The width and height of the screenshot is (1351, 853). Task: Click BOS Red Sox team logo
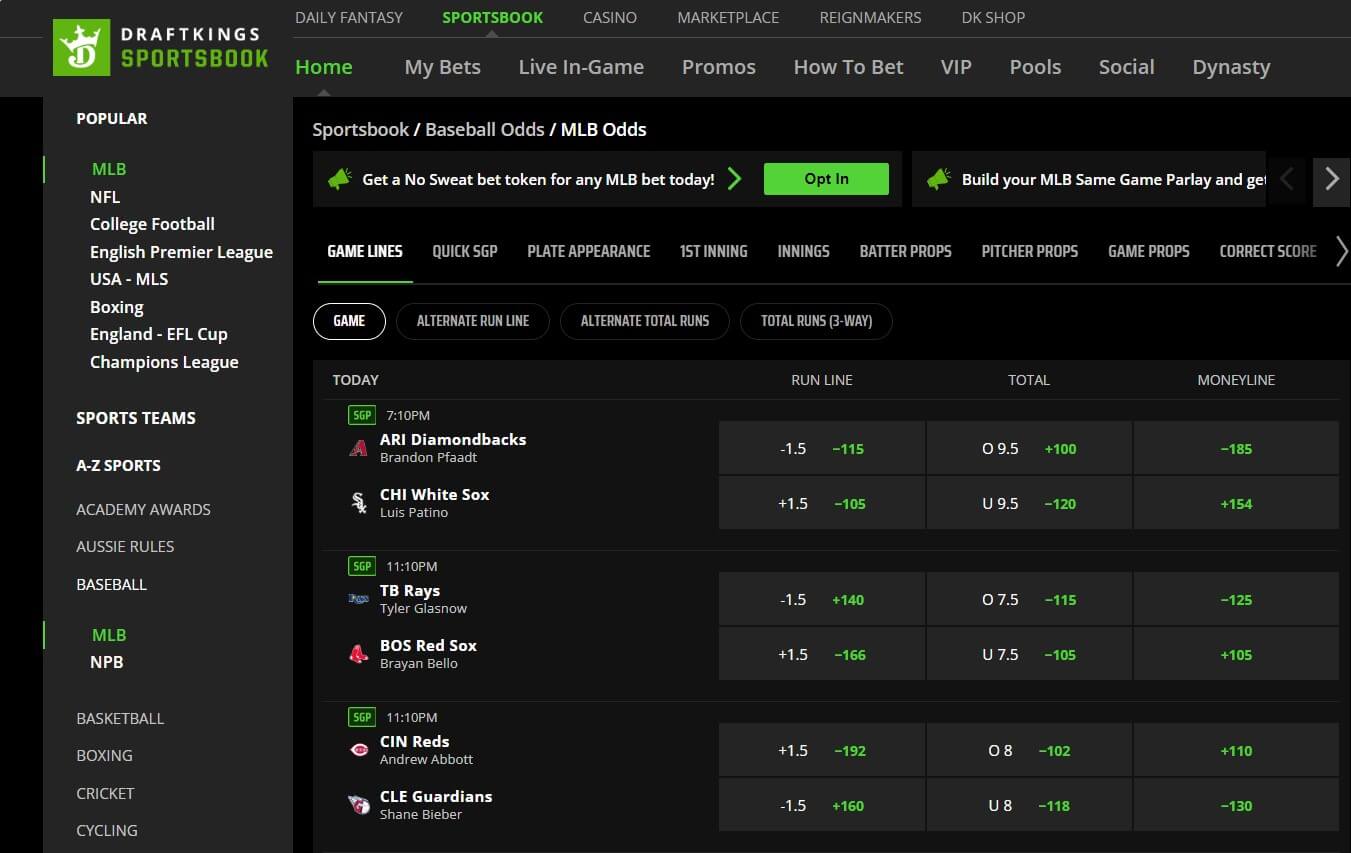(359, 654)
